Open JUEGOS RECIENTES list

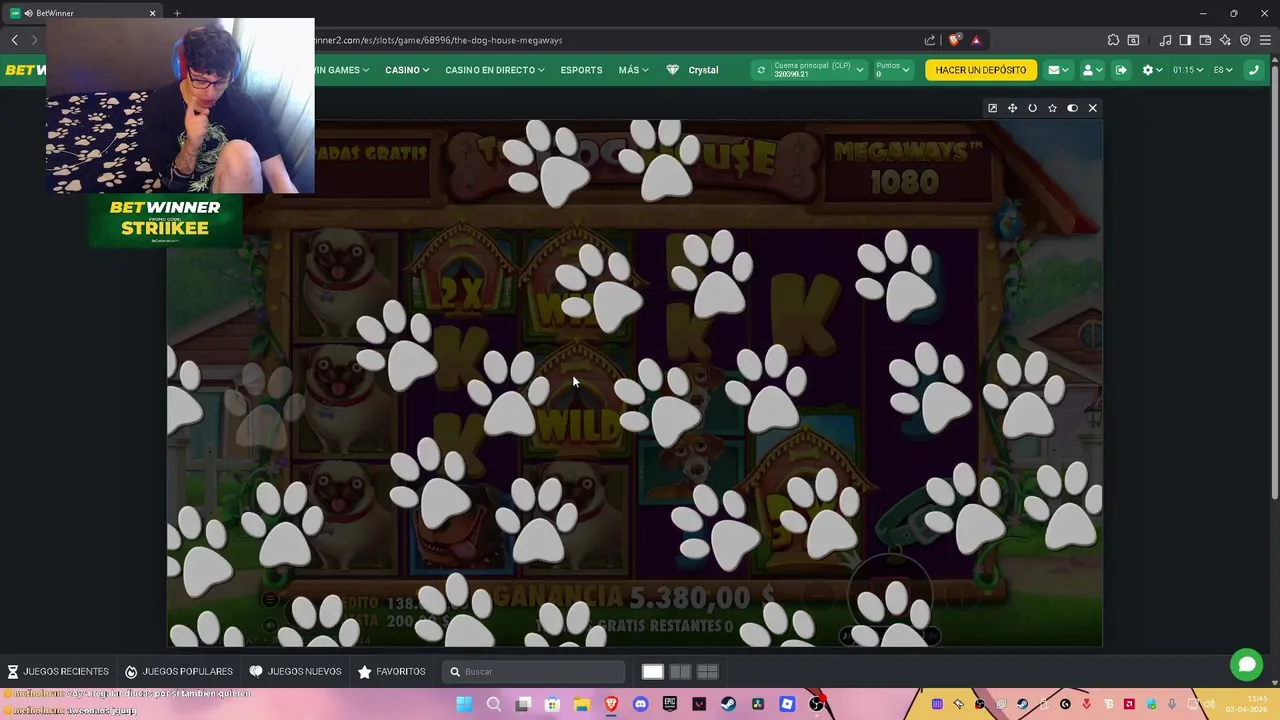point(58,671)
